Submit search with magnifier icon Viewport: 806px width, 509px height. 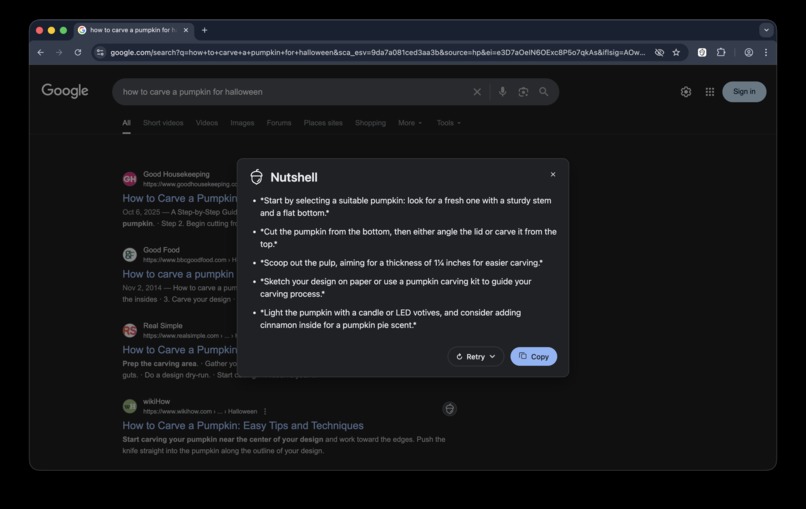[x=543, y=92]
